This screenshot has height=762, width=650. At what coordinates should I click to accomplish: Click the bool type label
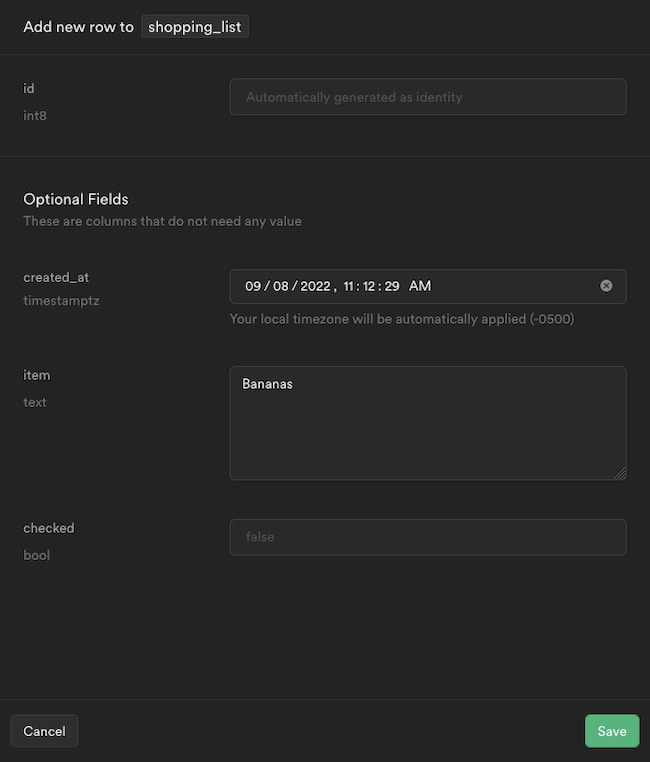coord(36,555)
